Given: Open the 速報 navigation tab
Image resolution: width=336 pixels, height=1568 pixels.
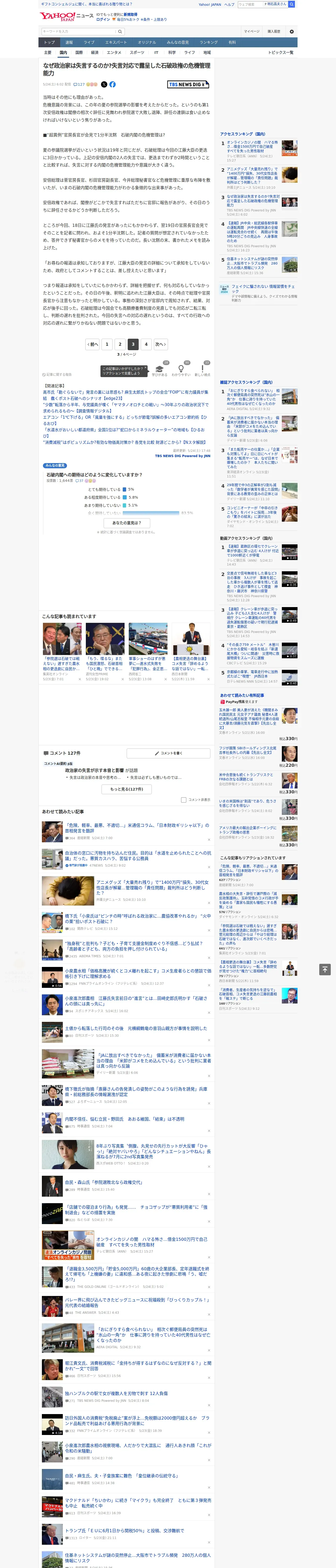Looking at the screenshot, I should (69, 43).
